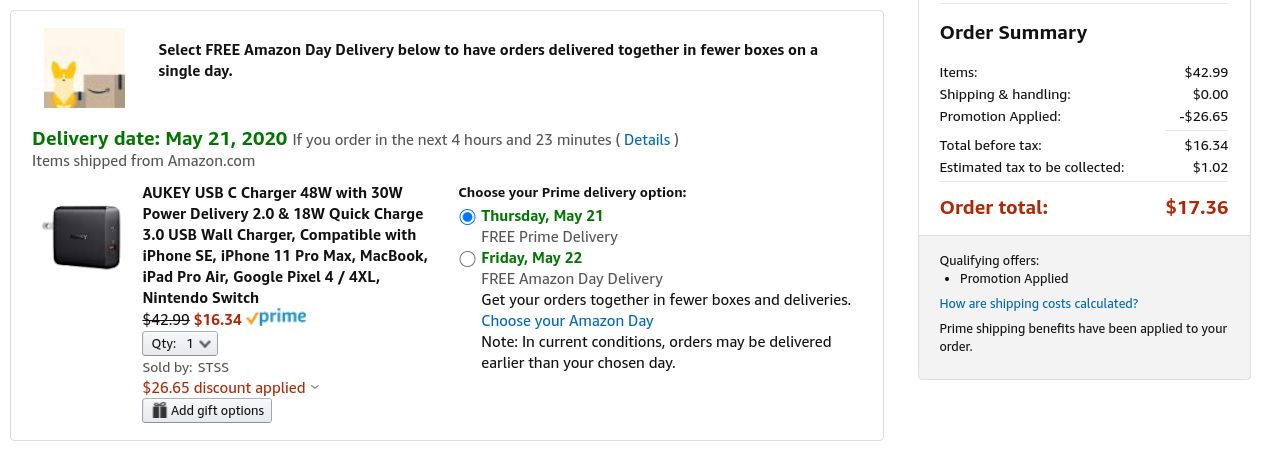The image size is (1279, 457).
Task: Click the $1.02 estimated tax amount
Action: 1209,167
